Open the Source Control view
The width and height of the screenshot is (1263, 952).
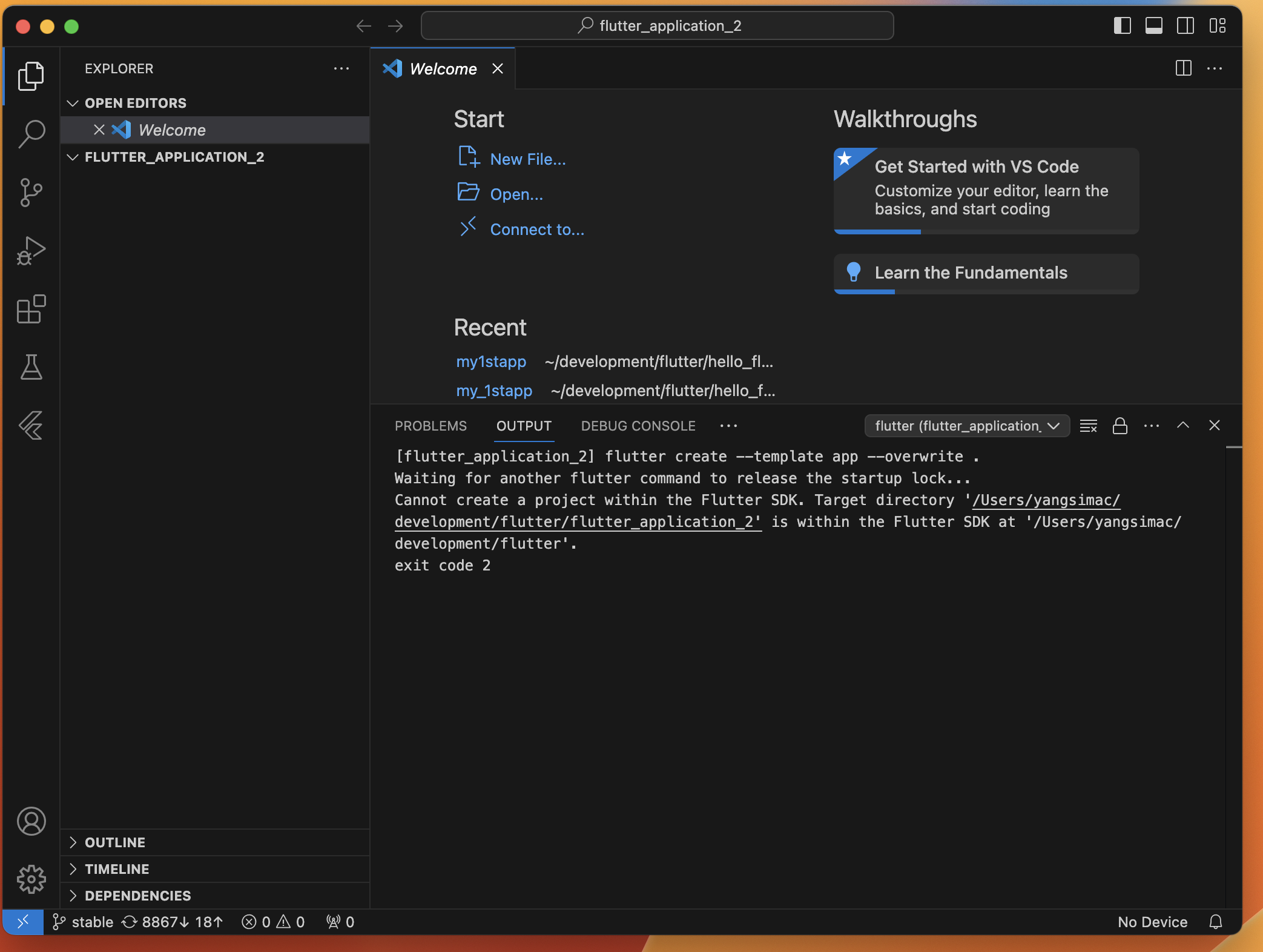tap(31, 192)
